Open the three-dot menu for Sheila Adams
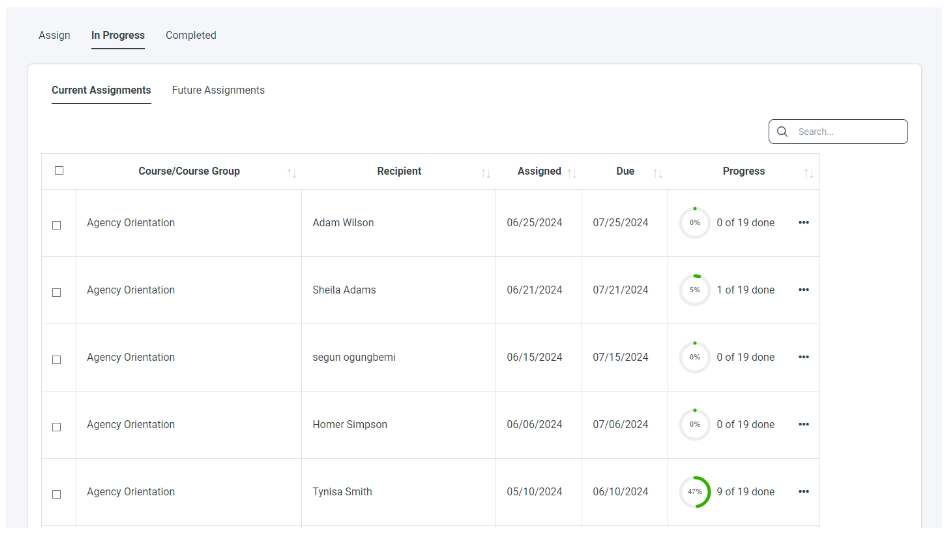The image size is (952, 538). click(803, 290)
